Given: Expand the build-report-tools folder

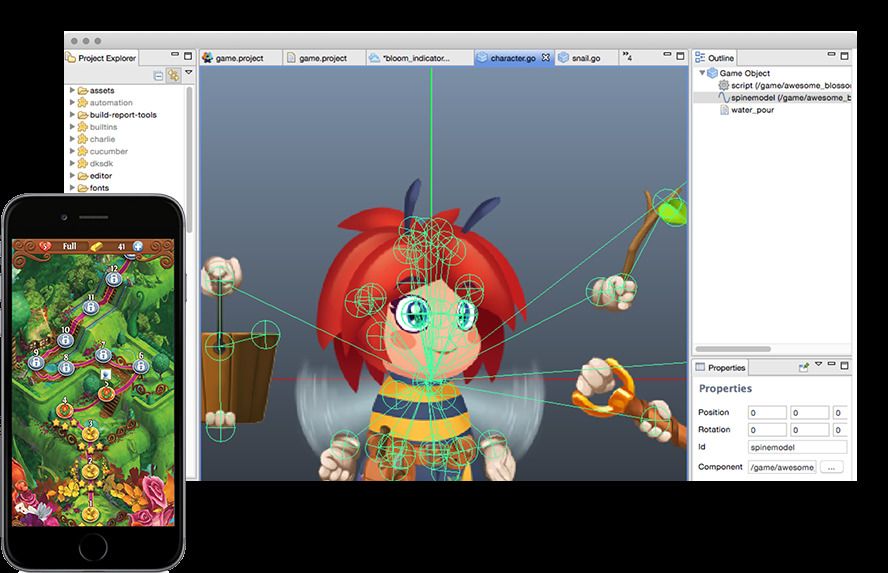Looking at the screenshot, I should tap(73, 115).
